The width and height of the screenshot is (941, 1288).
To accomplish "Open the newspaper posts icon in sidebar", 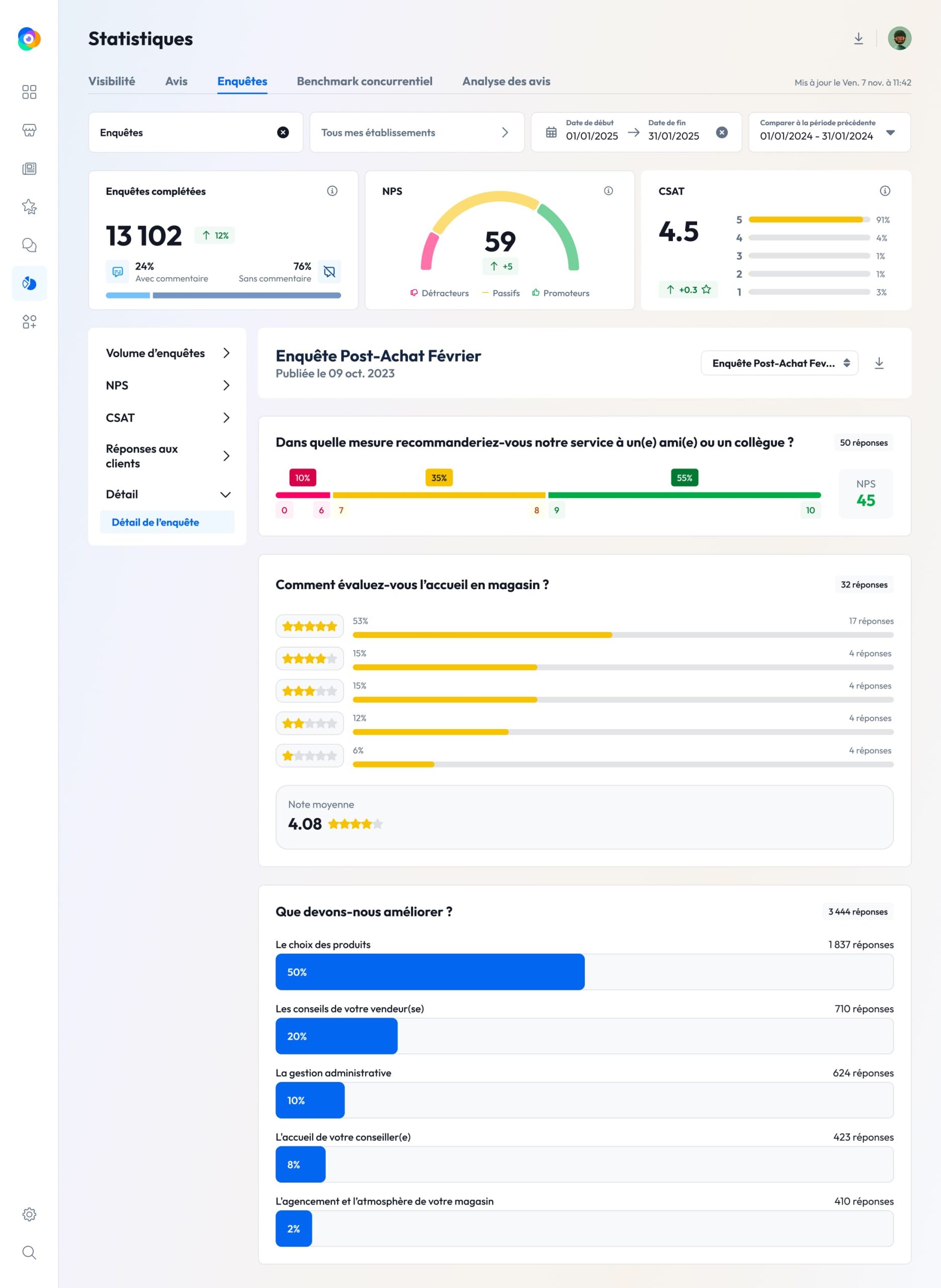I will tap(30, 168).
